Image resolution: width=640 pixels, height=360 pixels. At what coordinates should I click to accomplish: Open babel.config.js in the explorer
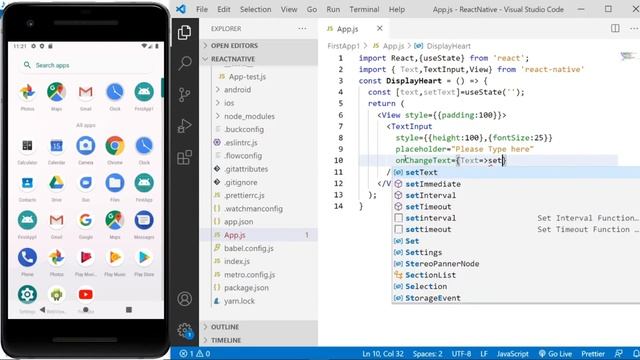pos(249,248)
